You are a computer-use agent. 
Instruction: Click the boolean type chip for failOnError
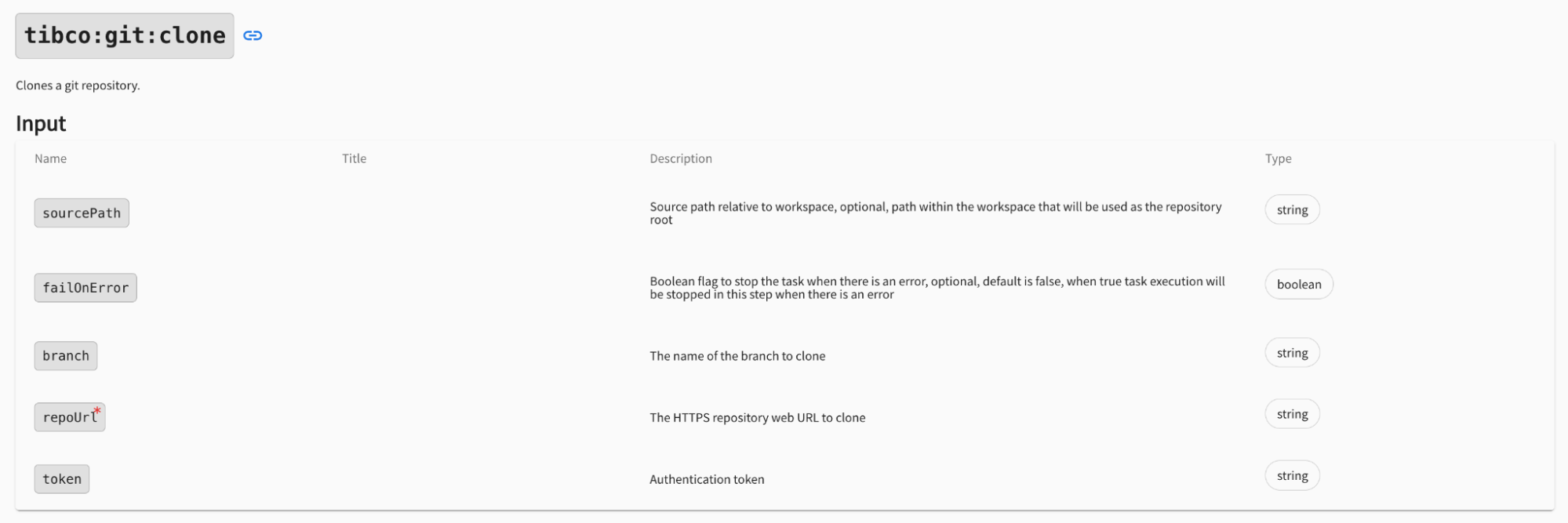[x=1299, y=285]
